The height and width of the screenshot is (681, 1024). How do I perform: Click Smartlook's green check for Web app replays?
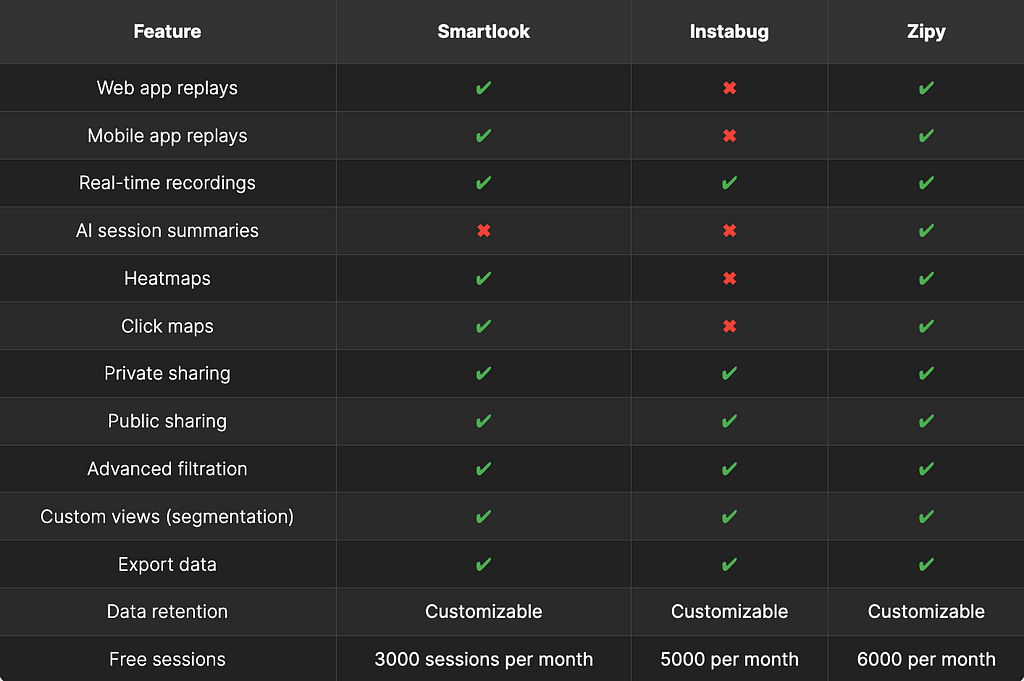pyautogui.click(x=483, y=87)
